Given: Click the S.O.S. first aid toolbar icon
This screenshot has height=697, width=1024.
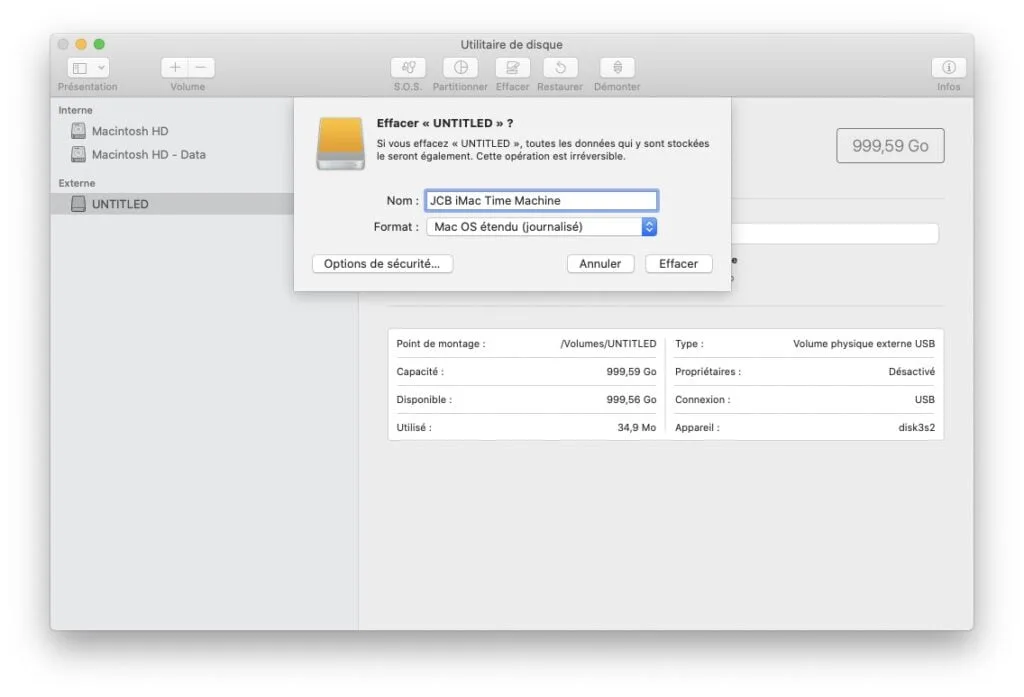Looking at the screenshot, I should 407,68.
